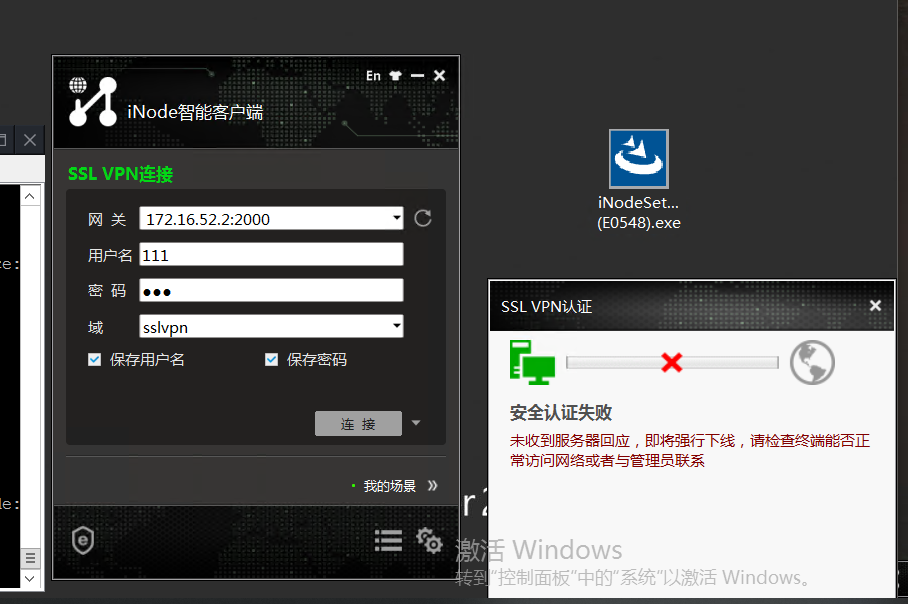Expand the double-chevron beside 我的场景
The width and height of the screenshot is (908, 604).
pyautogui.click(x=433, y=486)
